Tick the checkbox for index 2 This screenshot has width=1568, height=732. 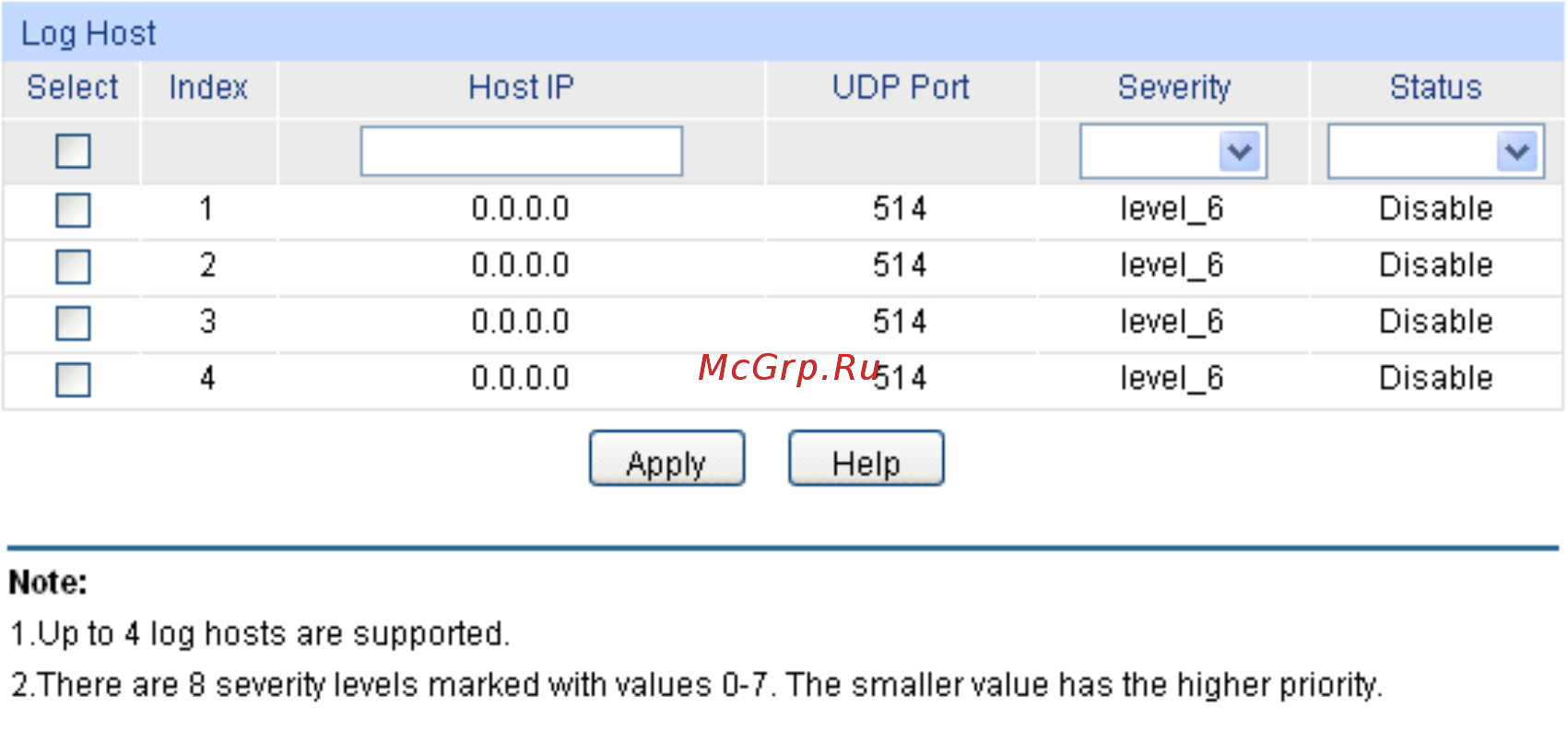(x=73, y=266)
